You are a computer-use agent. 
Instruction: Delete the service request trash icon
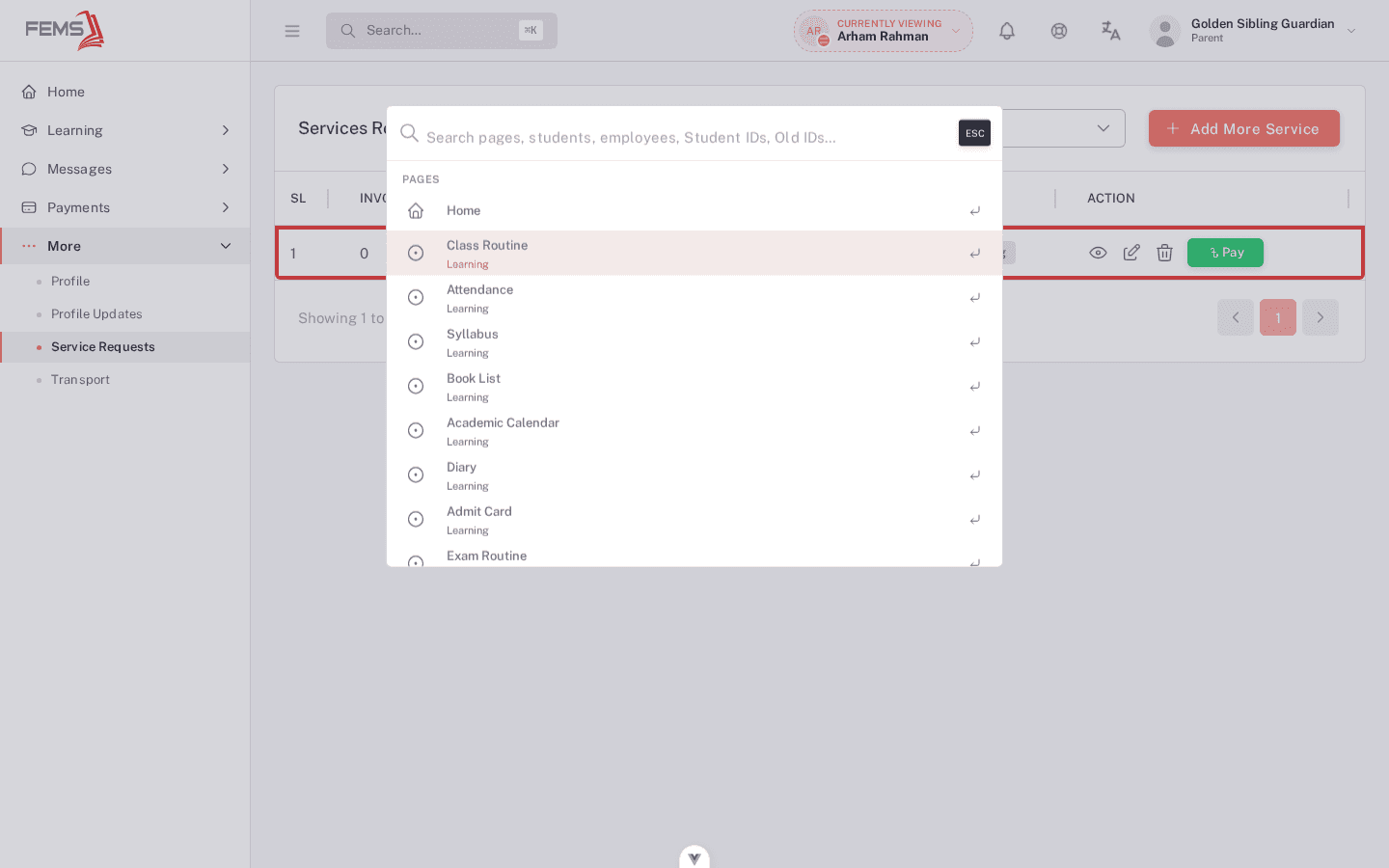(1164, 253)
